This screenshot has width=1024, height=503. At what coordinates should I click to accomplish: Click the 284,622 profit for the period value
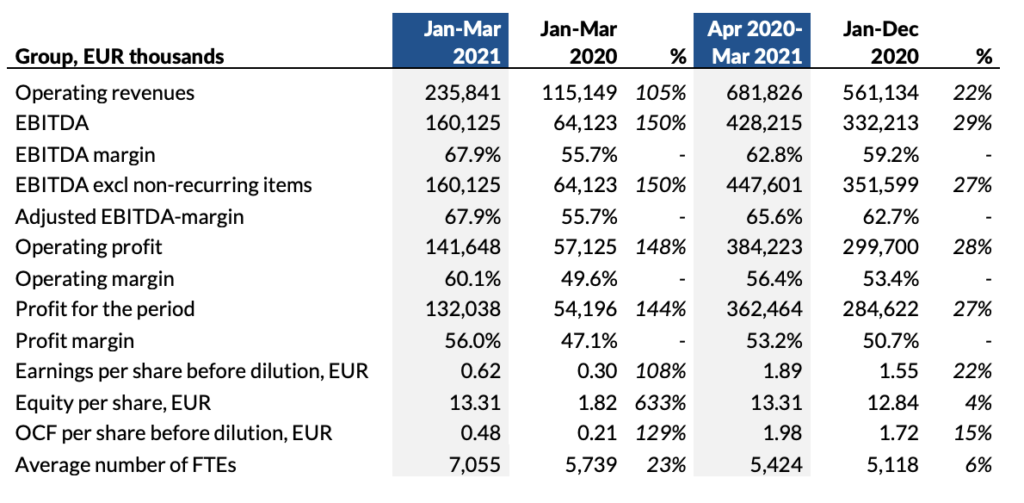pyautogui.click(x=884, y=309)
